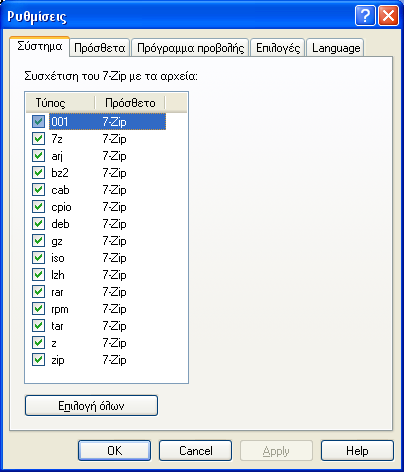Image resolution: width=404 pixels, height=472 pixels.
Task: Disable the iso association checkbox
Action: click(x=38, y=257)
